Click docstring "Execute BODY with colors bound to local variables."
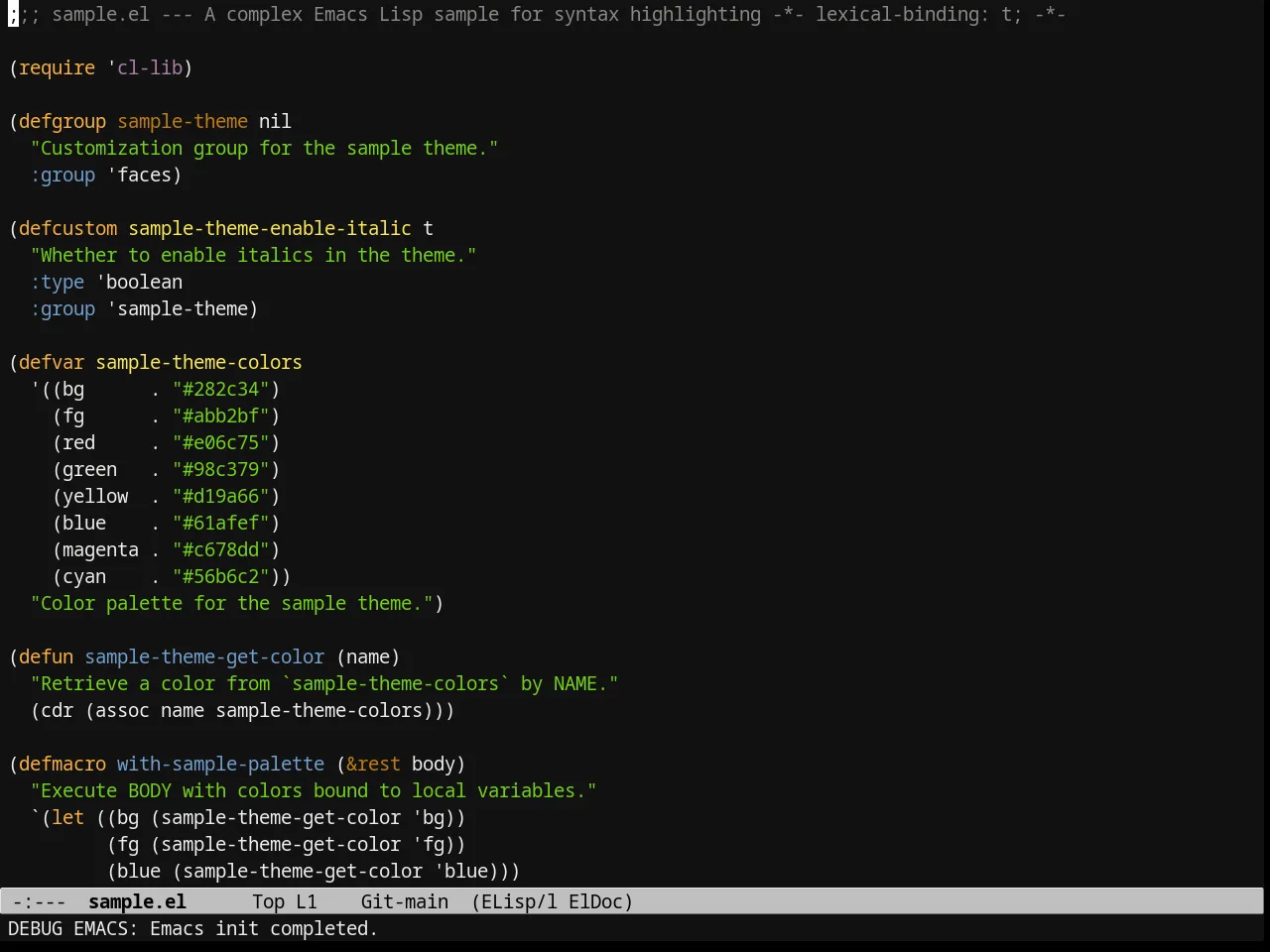Viewport: 1270px width, 952px height. [314, 790]
